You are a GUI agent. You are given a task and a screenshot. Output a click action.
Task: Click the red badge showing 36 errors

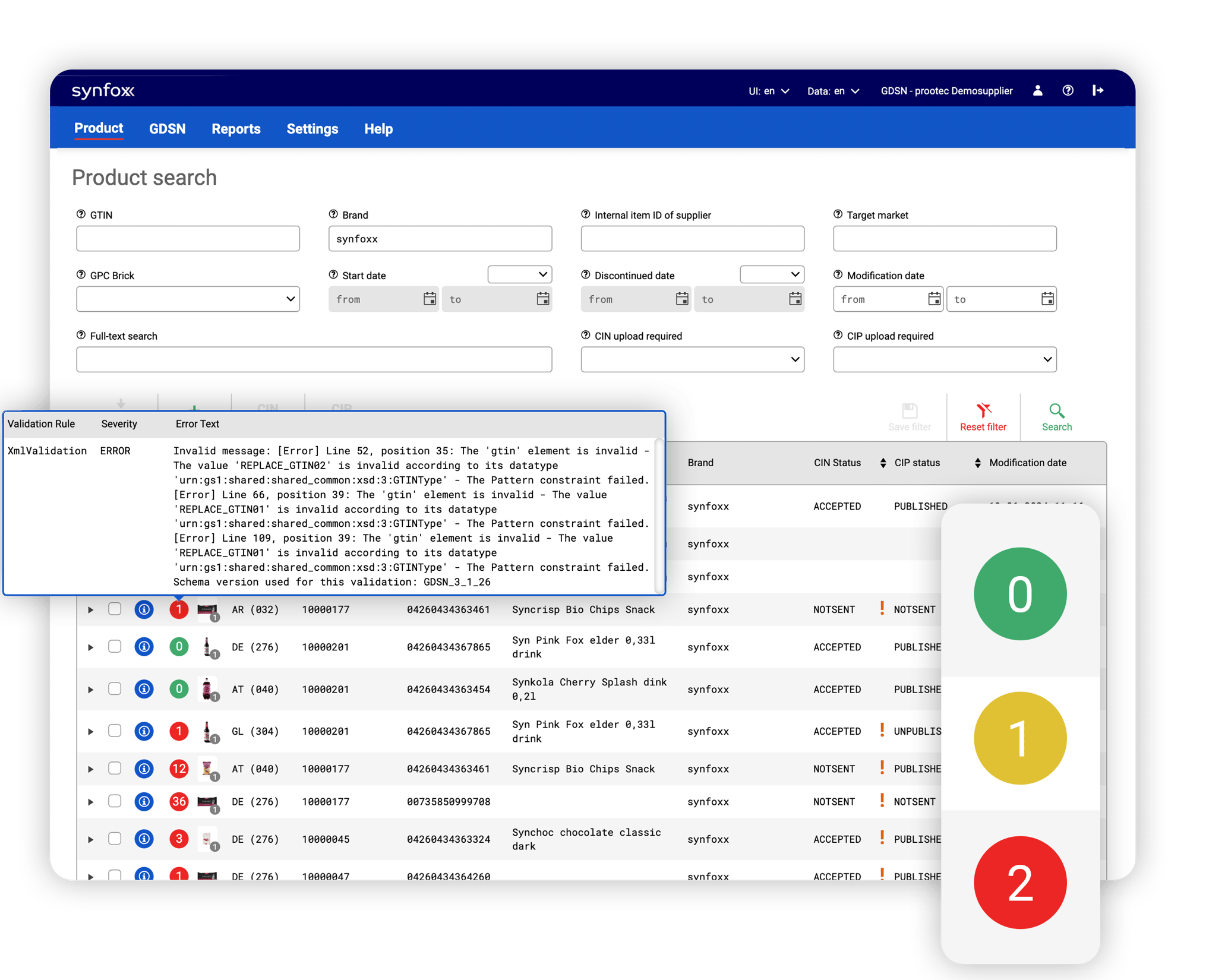click(179, 801)
